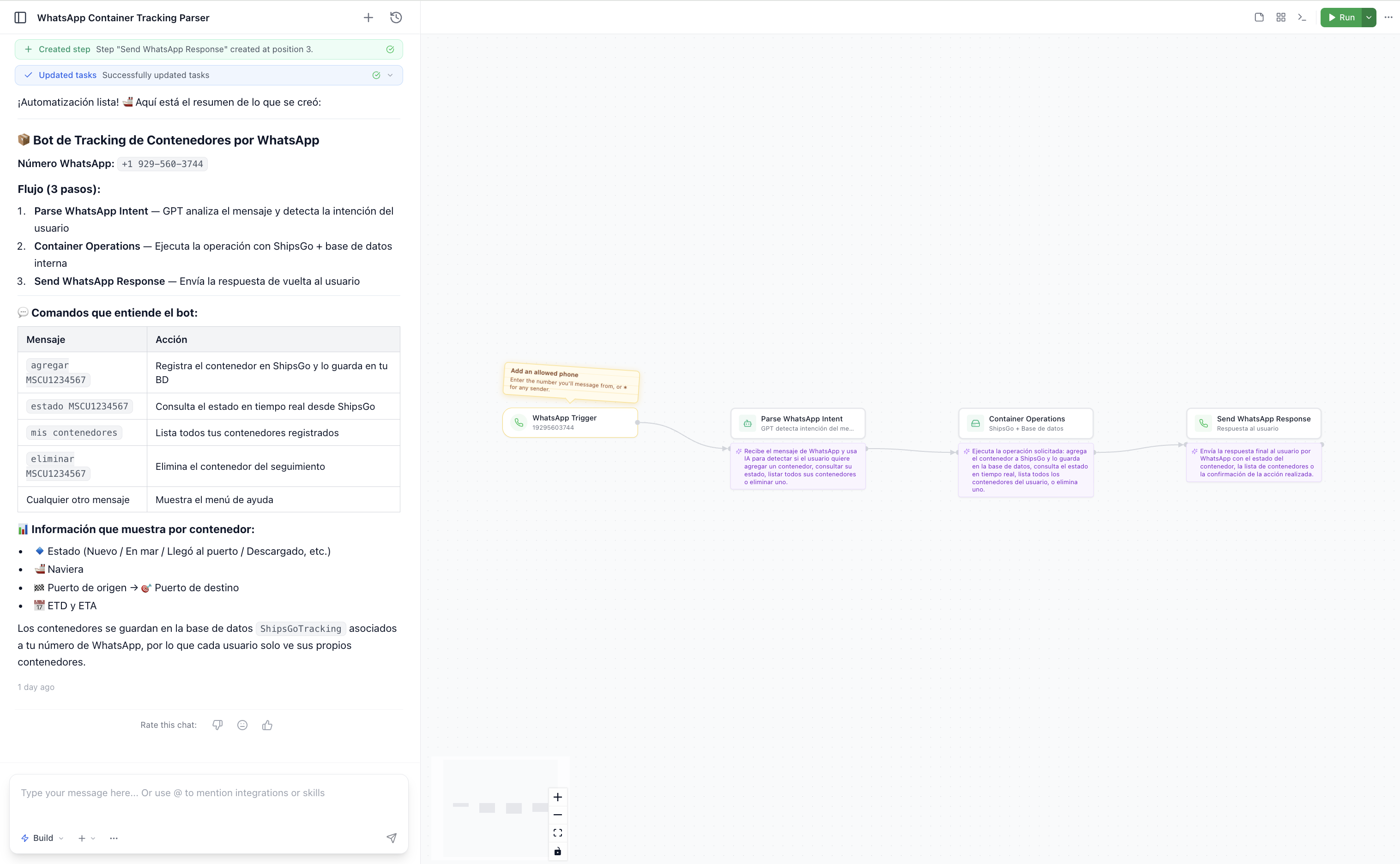Select the Send WhatsApp Response node

point(1254,423)
